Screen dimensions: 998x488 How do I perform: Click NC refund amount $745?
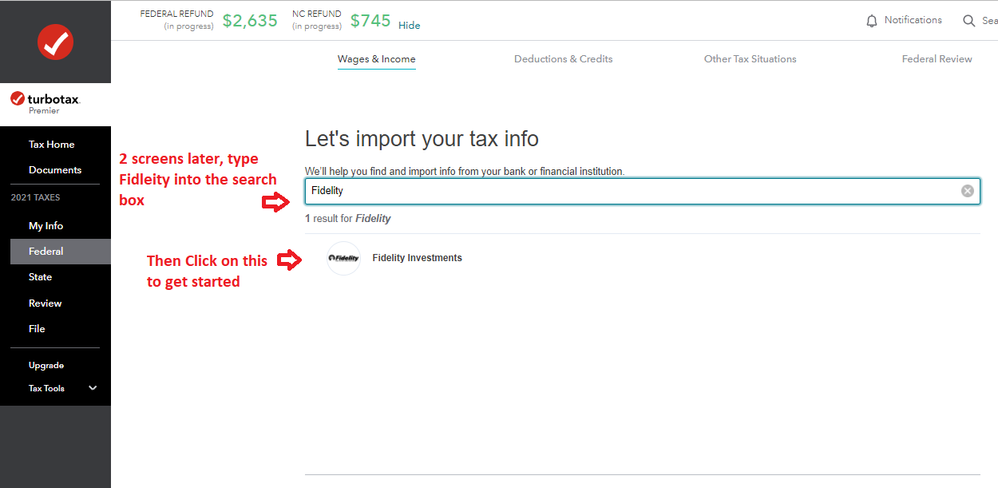pyautogui.click(x=370, y=21)
